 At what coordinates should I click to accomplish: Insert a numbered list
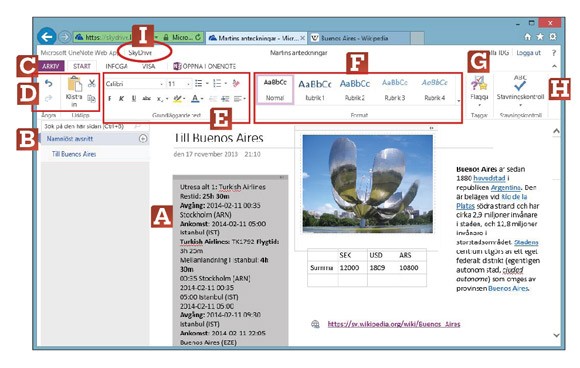tap(217, 84)
